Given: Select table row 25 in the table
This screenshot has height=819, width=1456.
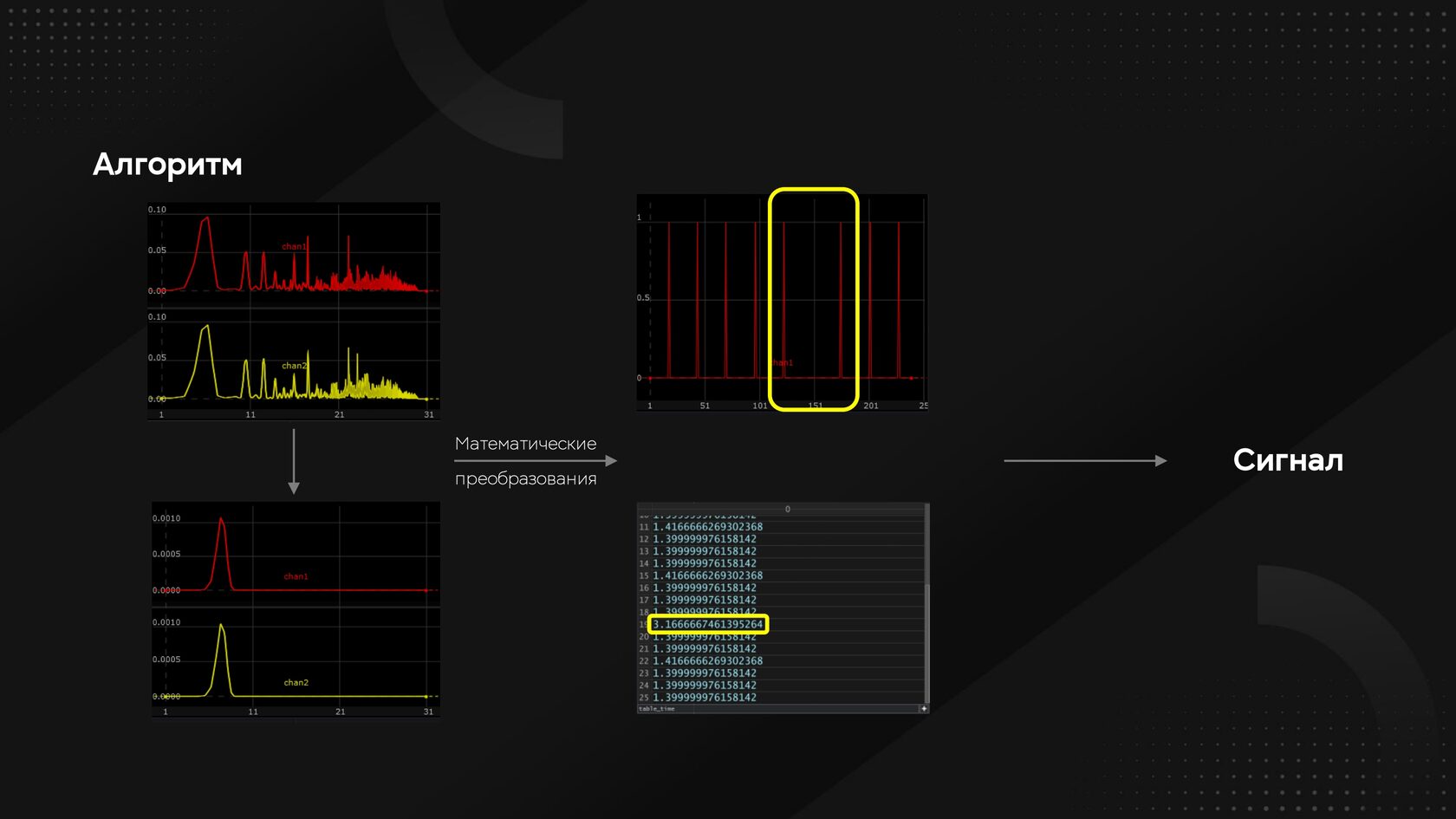Looking at the screenshot, I should click(704, 698).
